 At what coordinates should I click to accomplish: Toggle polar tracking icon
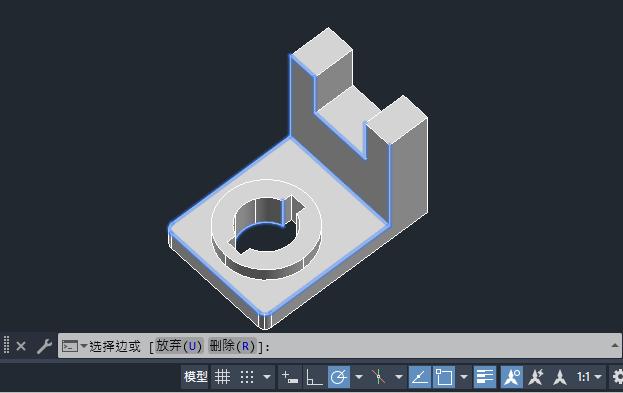click(339, 376)
